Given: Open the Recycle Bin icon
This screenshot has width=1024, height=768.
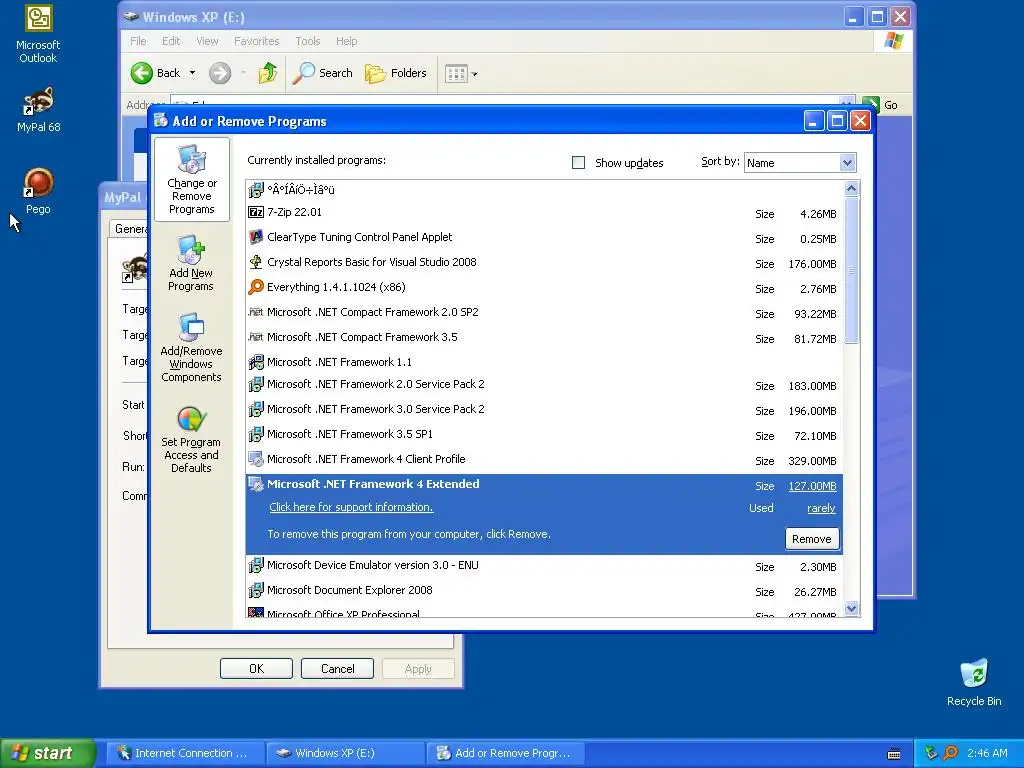Looking at the screenshot, I should (974, 682).
